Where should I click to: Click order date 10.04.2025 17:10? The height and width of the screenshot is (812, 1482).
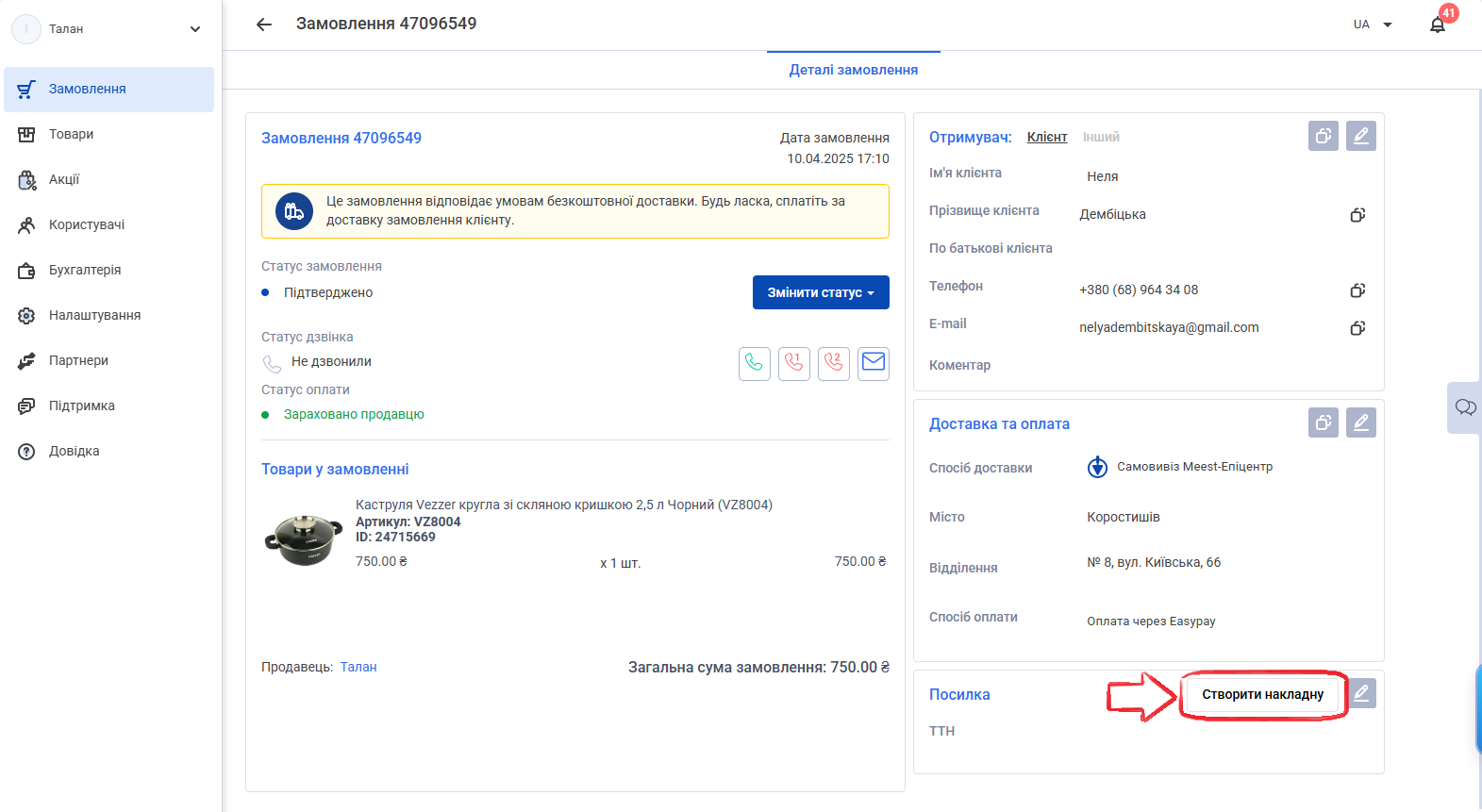tap(839, 158)
